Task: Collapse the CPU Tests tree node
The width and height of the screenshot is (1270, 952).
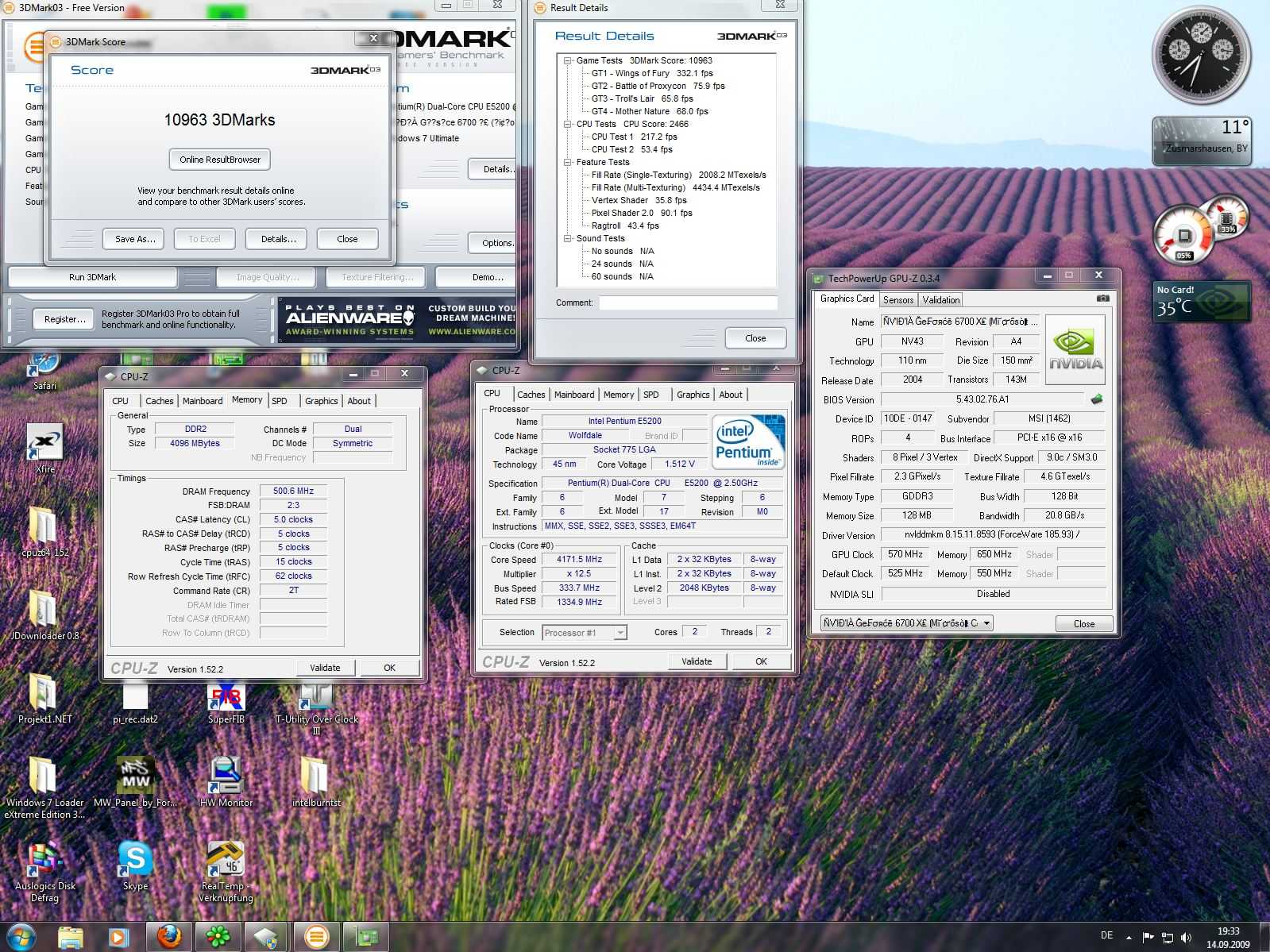Action: click(568, 124)
